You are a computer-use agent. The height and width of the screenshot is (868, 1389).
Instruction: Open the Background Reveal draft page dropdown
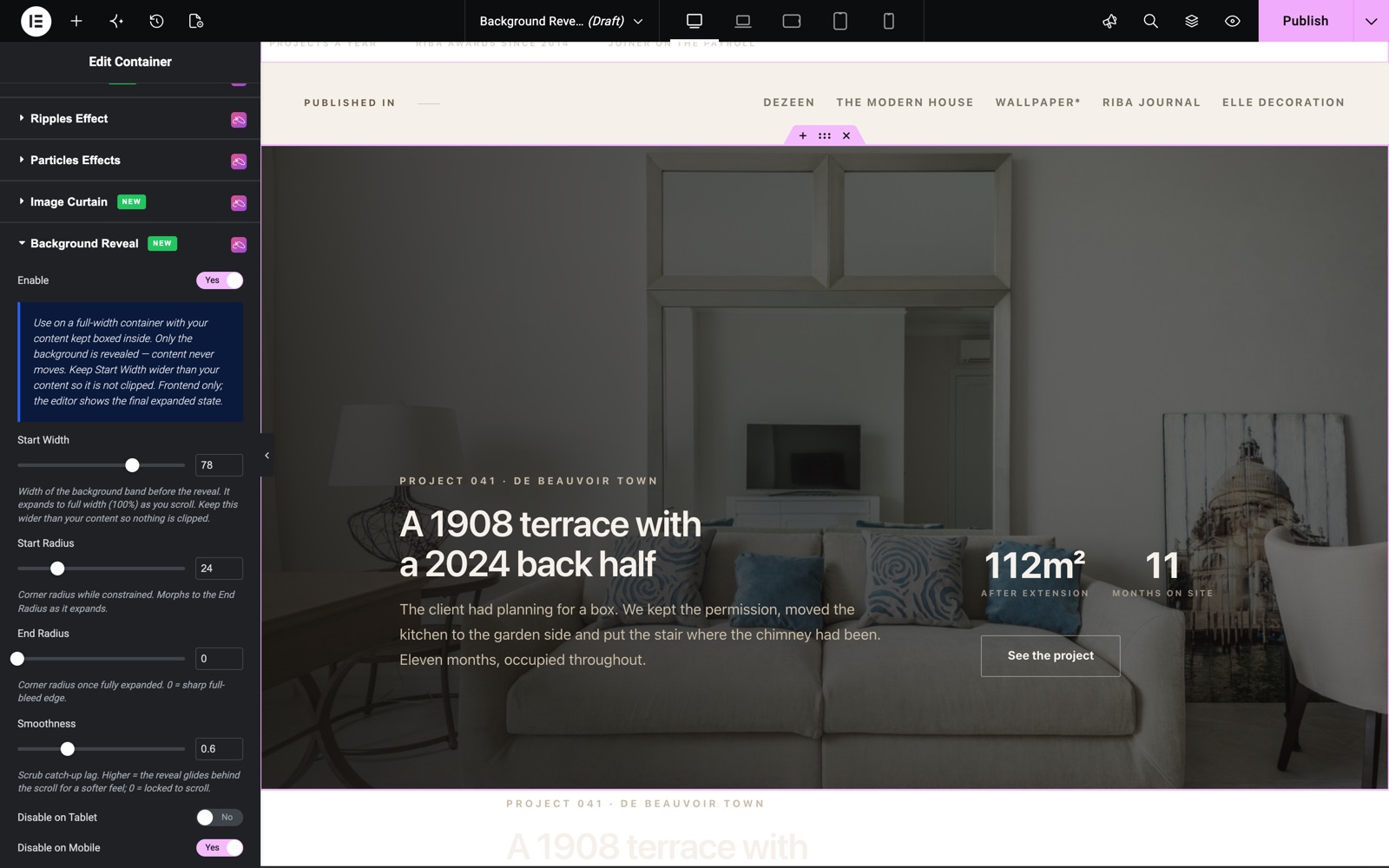coord(561,21)
